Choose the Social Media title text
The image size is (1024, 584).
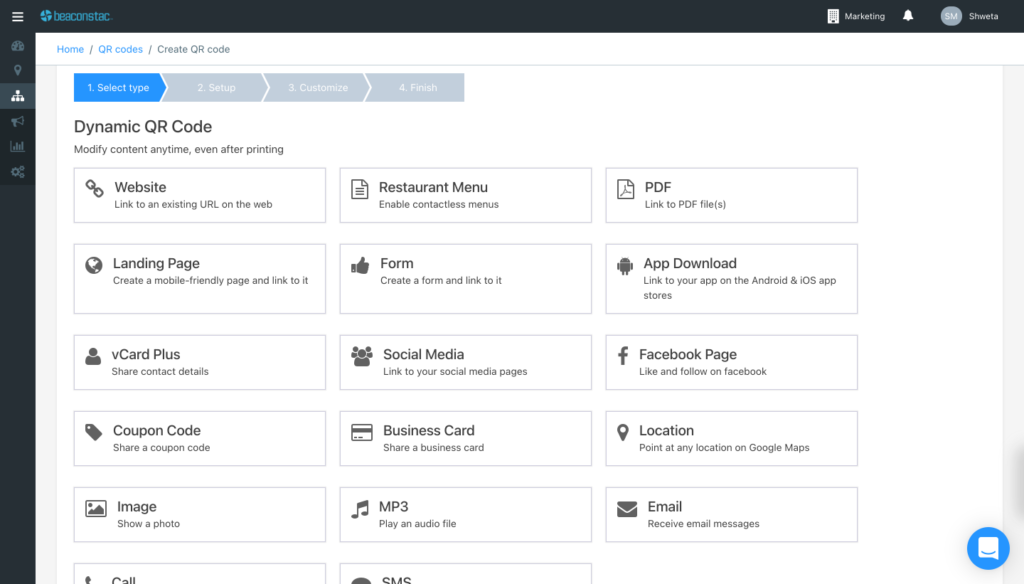coord(423,354)
